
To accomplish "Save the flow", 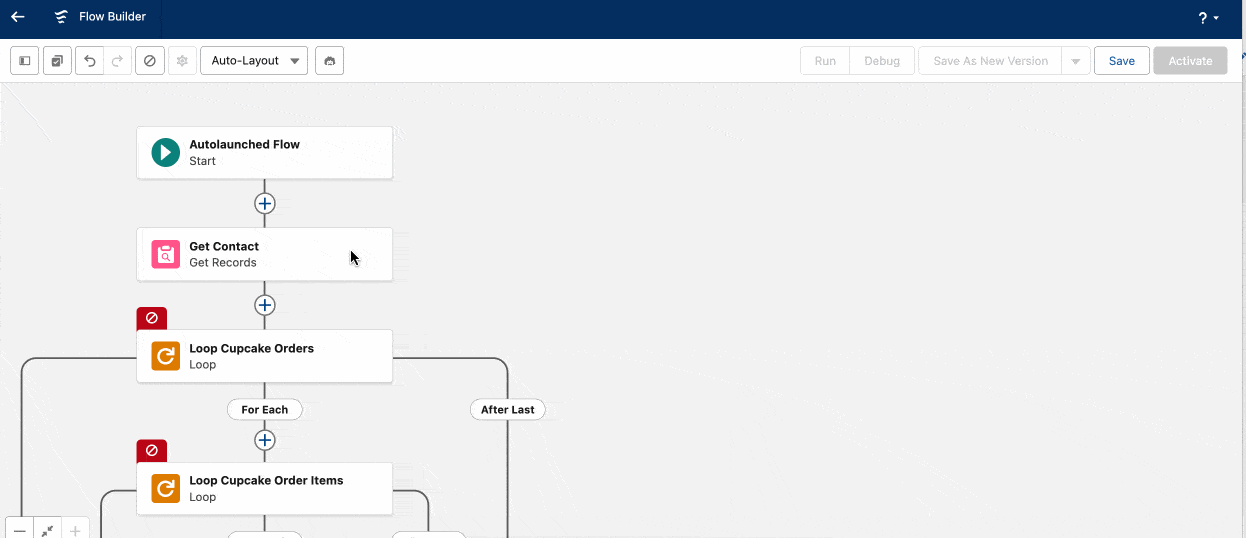I will click(1122, 61).
